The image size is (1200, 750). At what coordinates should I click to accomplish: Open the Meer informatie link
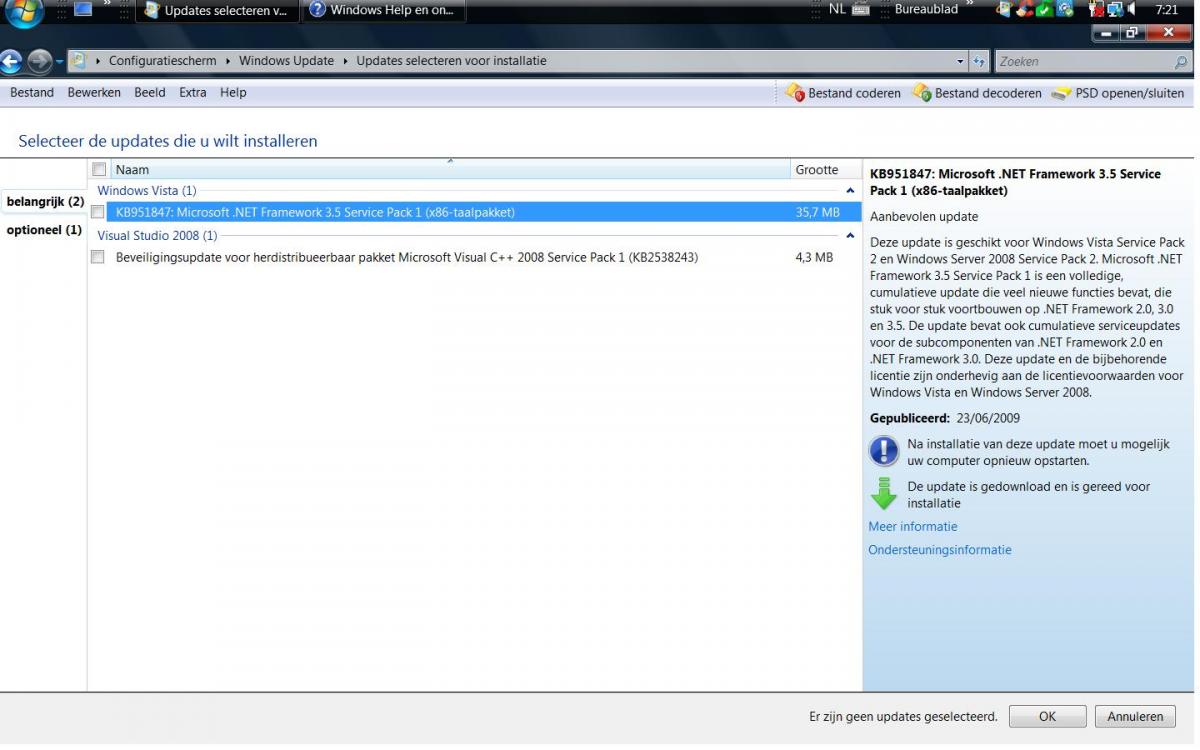[x=913, y=527]
